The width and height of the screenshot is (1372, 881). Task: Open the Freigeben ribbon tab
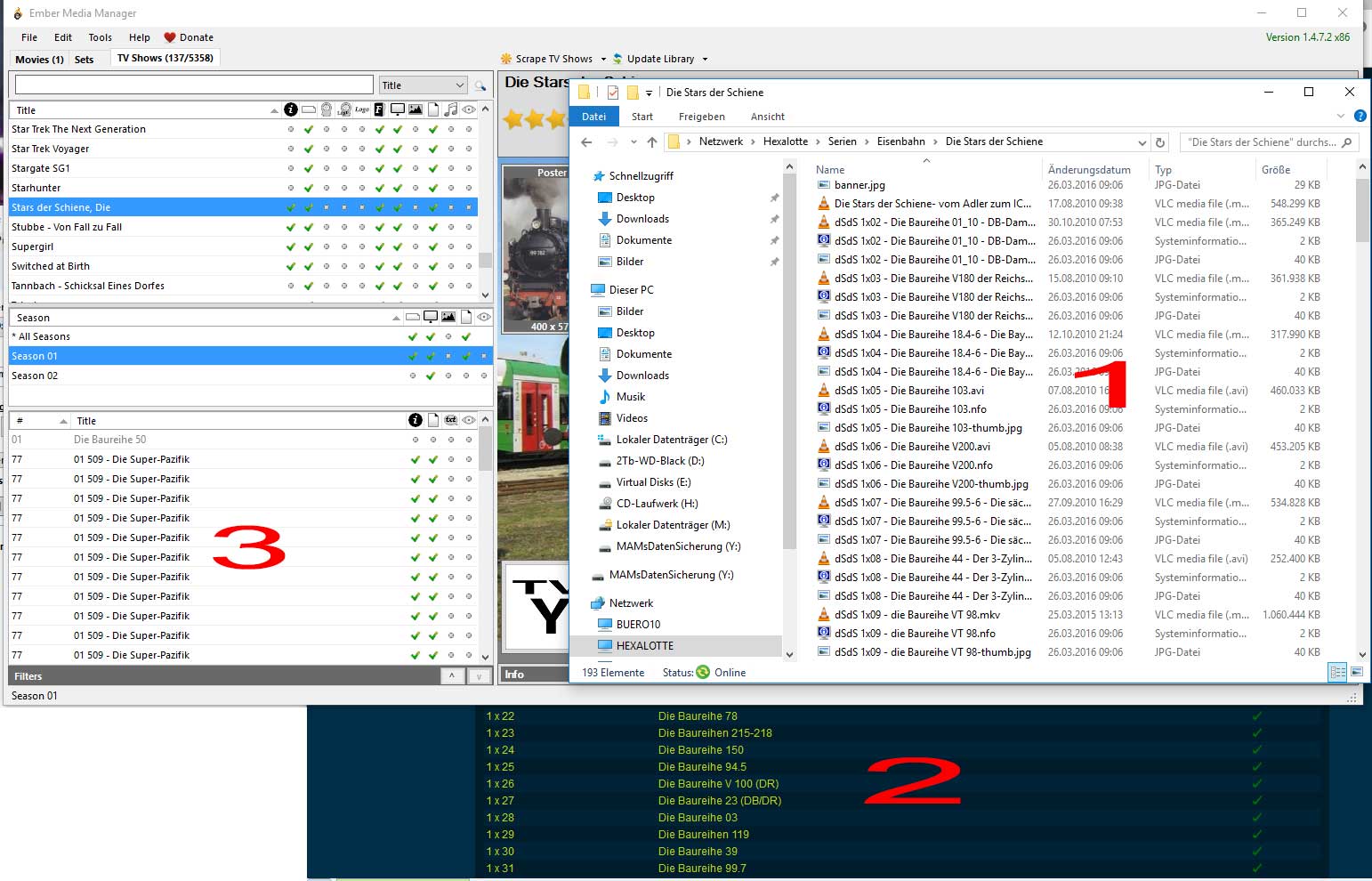(701, 117)
